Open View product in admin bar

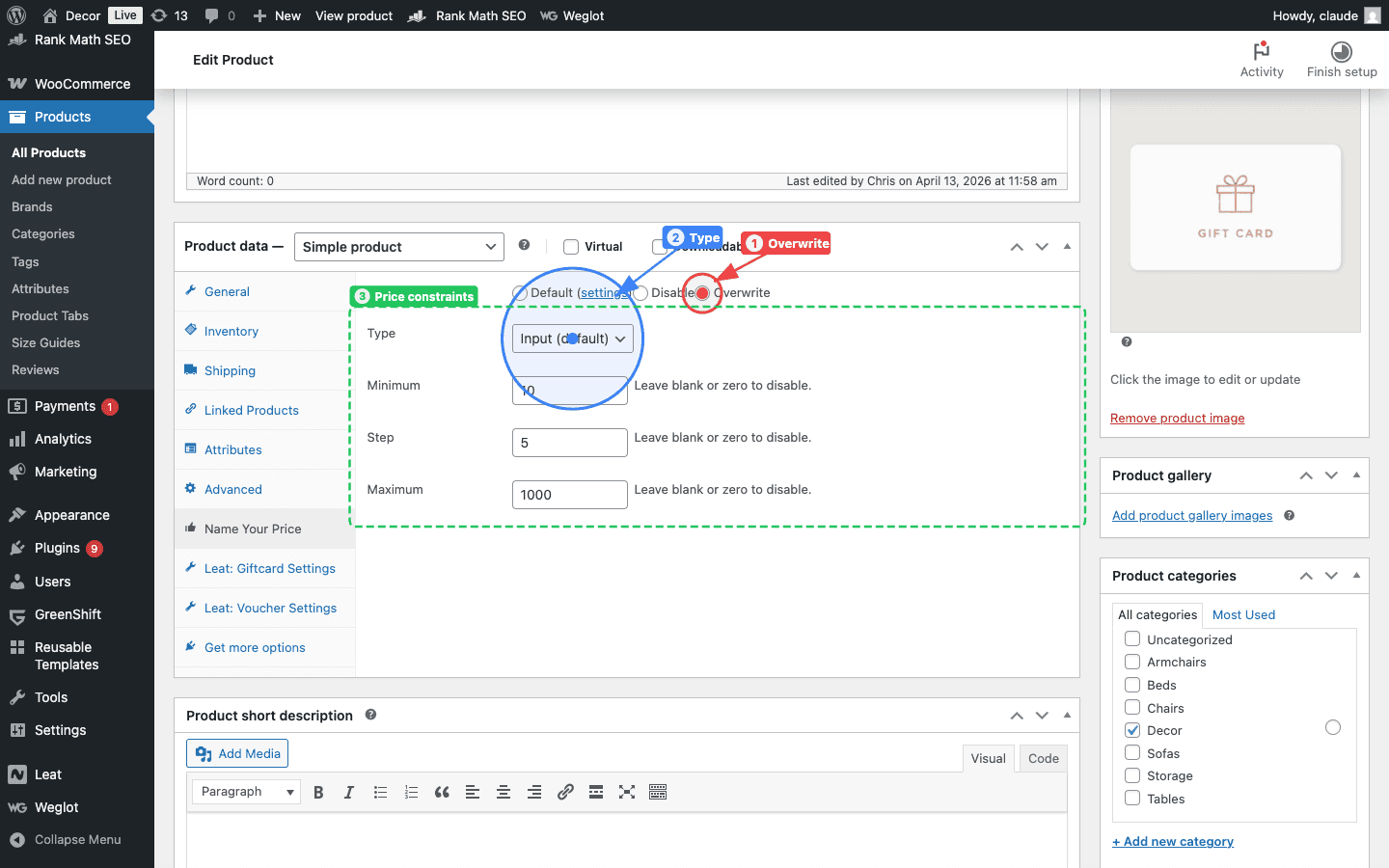354,15
